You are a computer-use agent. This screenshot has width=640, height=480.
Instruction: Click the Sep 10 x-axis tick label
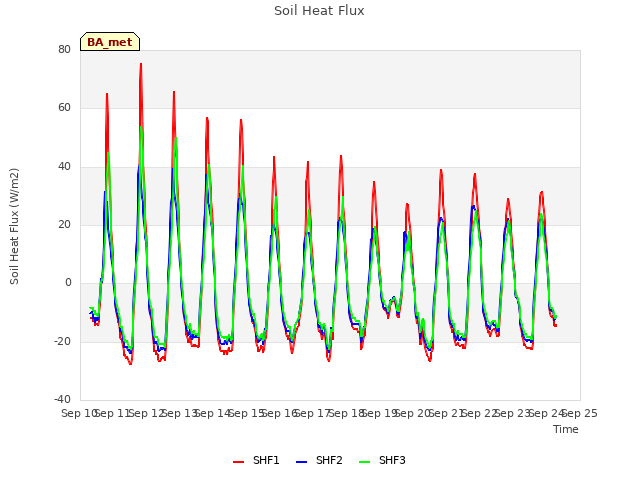pyautogui.click(x=79, y=413)
